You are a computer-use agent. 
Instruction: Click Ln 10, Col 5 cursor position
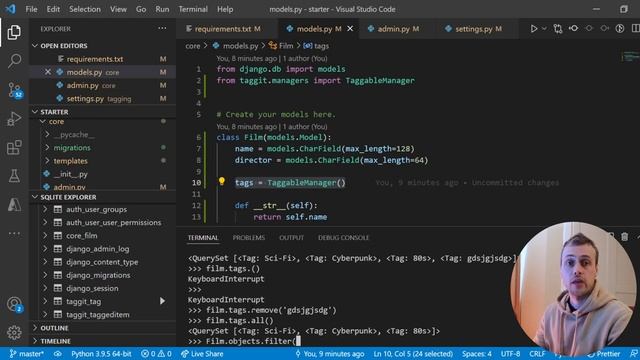(x=413, y=354)
